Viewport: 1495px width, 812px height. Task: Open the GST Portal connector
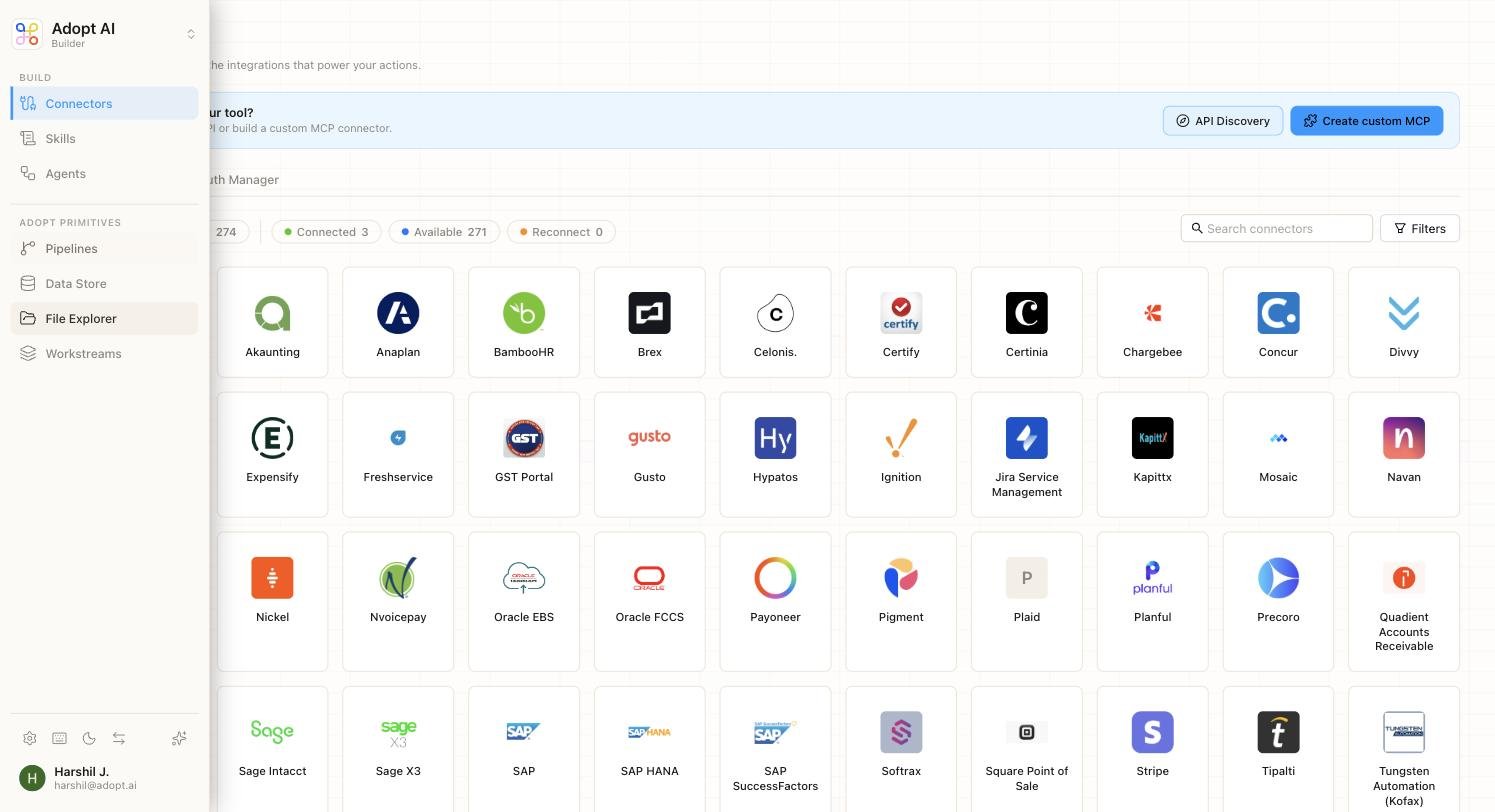pyautogui.click(x=524, y=454)
